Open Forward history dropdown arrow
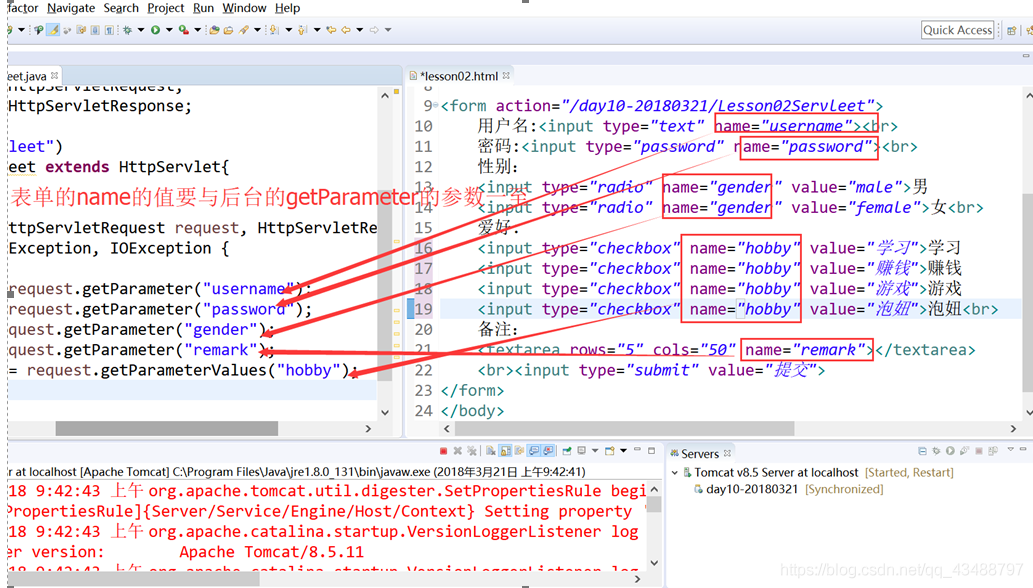Screen dimensions: 1033x588 point(388,30)
